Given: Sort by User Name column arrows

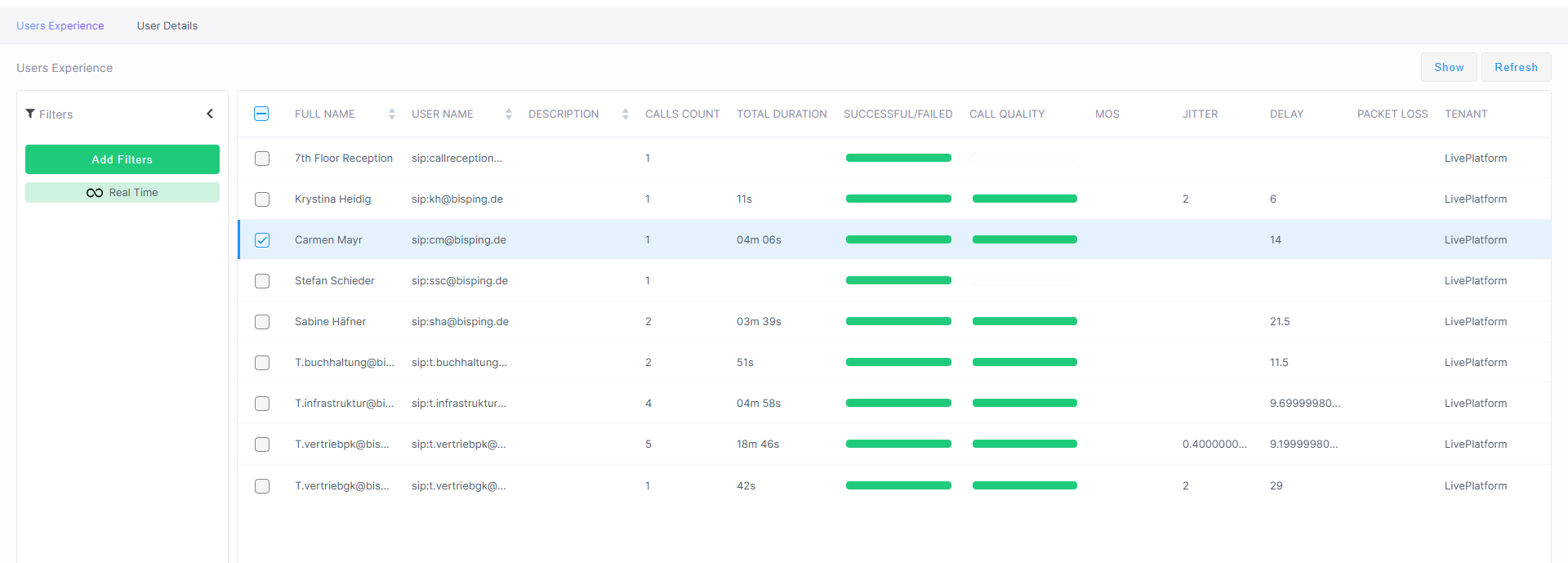Looking at the screenshot, I should tap(509, 114).
